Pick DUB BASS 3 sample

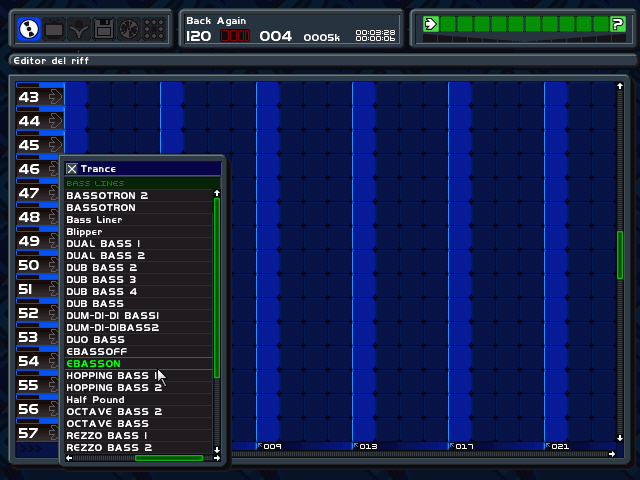click(x=138, y=280)
